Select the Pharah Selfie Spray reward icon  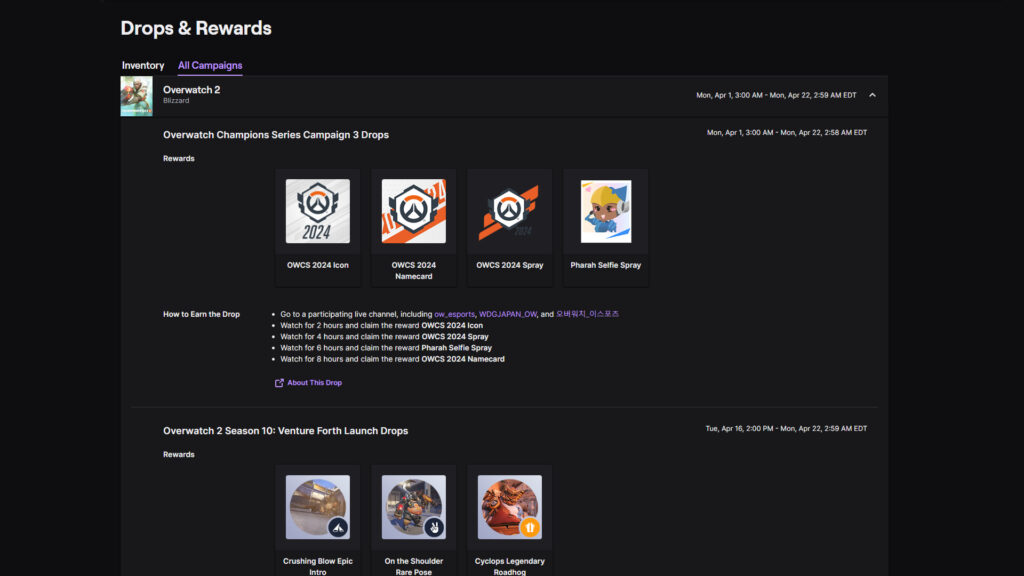(604, 211)
